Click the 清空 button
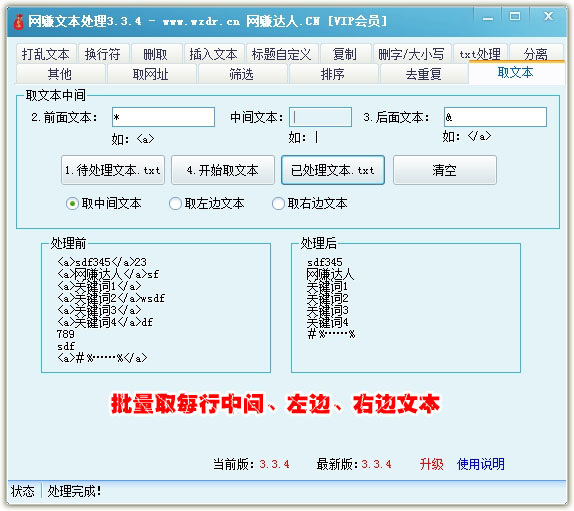This screenshot has width=574, height=511. click(x=445, y=170)
